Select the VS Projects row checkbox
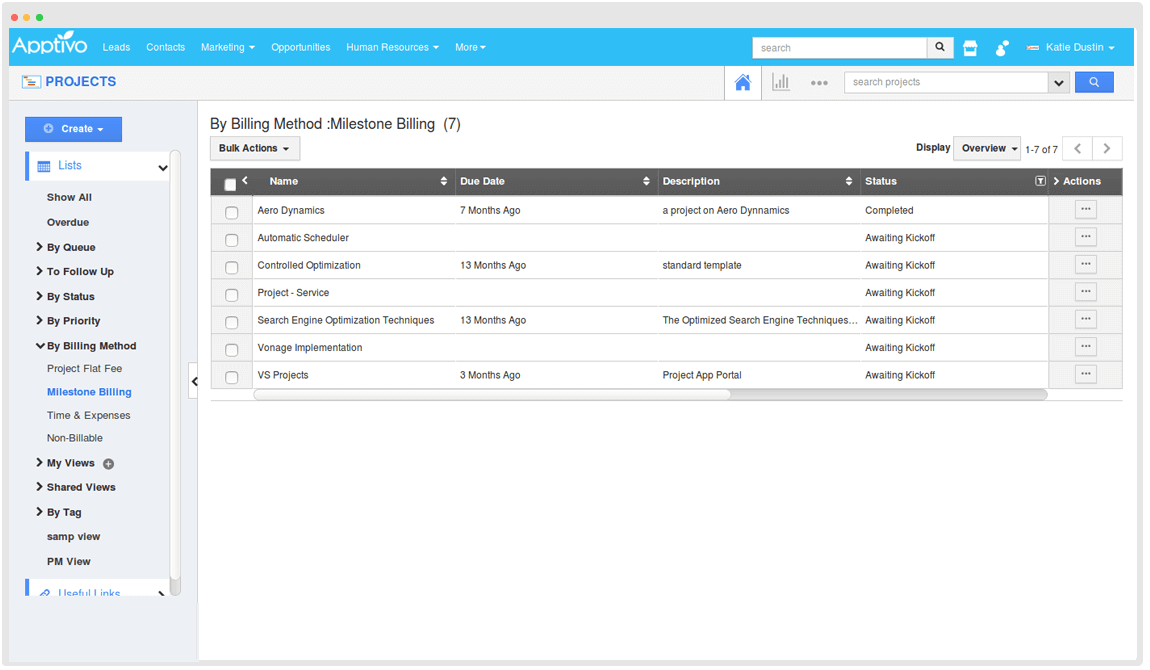This screenshot has width=1150, height=670. (232, 377)
